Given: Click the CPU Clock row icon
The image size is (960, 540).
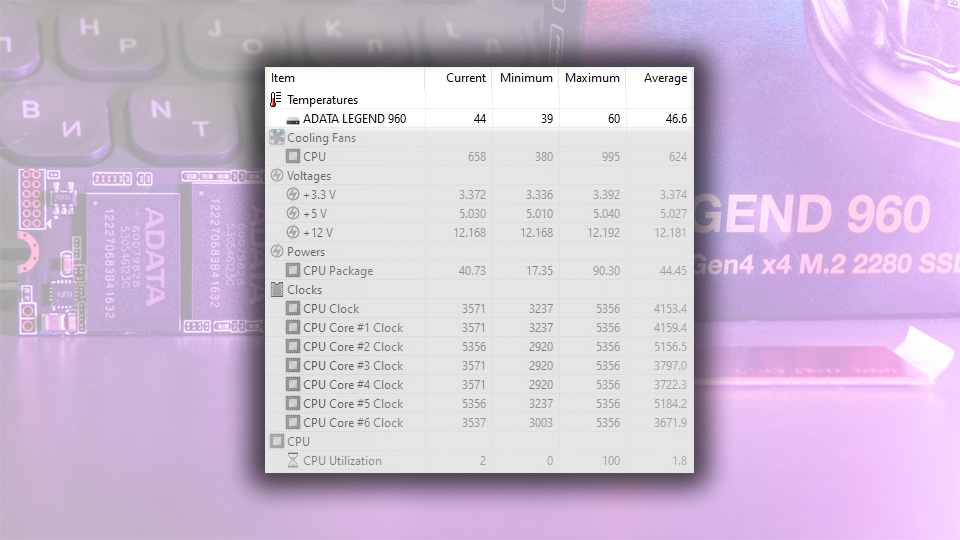Looking at the screenshot, I should pyautogui.click(x=293, y=308).
